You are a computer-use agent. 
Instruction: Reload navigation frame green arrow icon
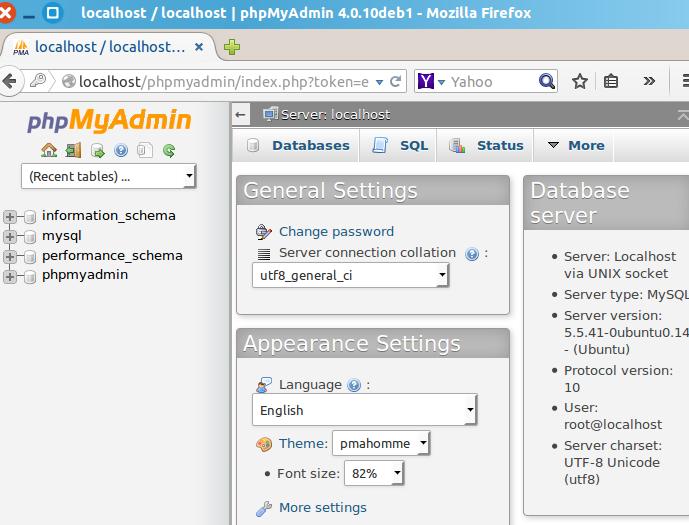click(169, 151)
